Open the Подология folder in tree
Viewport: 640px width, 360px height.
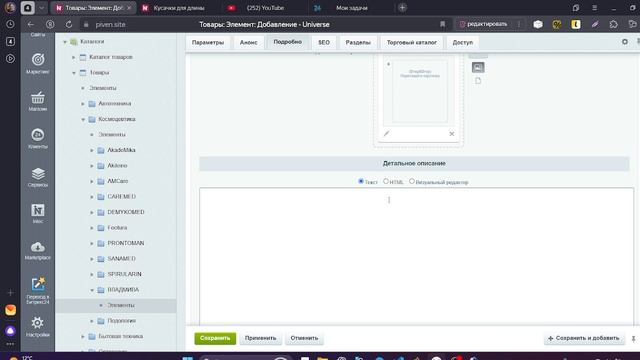(121, 321)
